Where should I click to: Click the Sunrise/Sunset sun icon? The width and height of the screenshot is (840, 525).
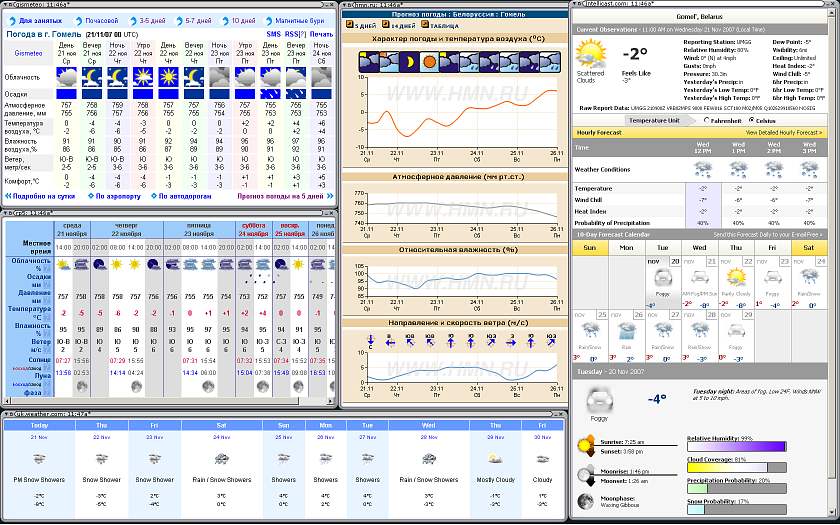[584, 444]
